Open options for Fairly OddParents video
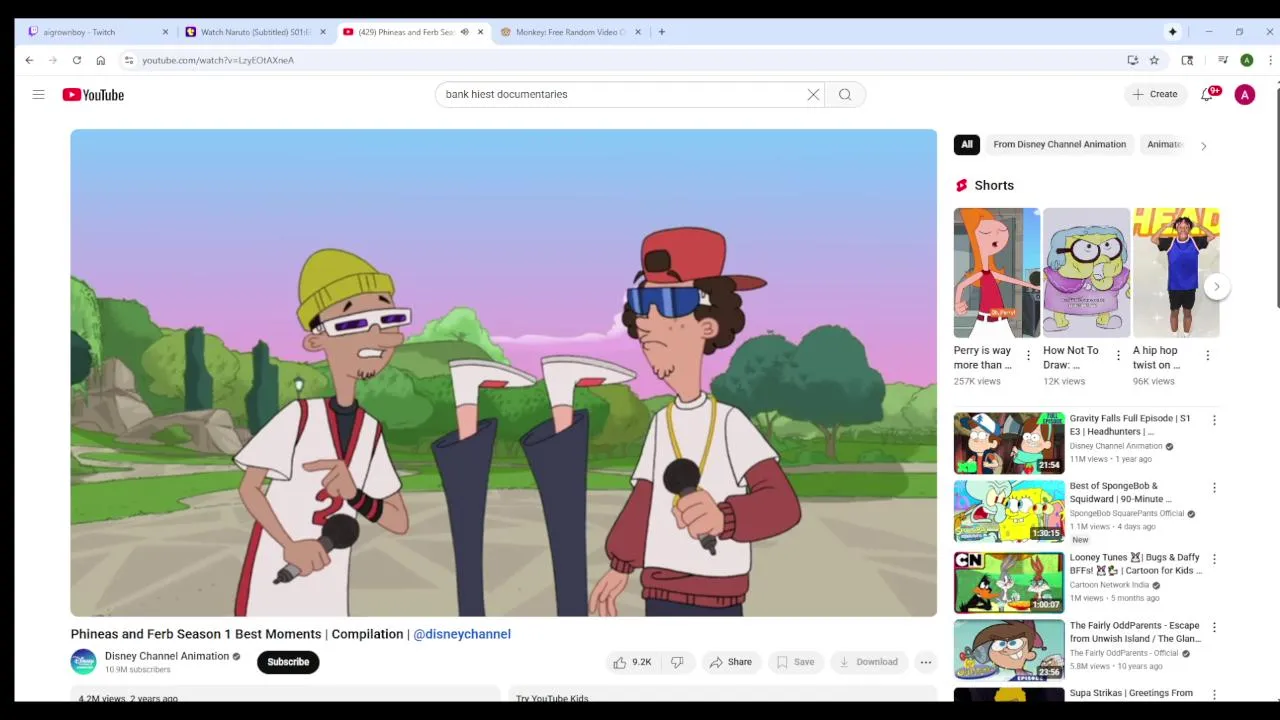 pyautogui.click(x=1214, y=627)
